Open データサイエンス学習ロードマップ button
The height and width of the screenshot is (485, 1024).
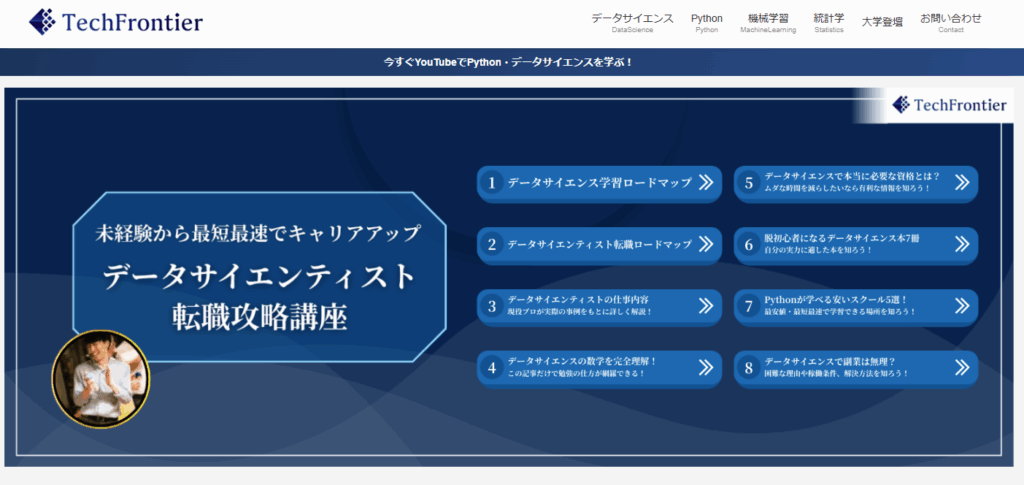(x=599, y=183)
